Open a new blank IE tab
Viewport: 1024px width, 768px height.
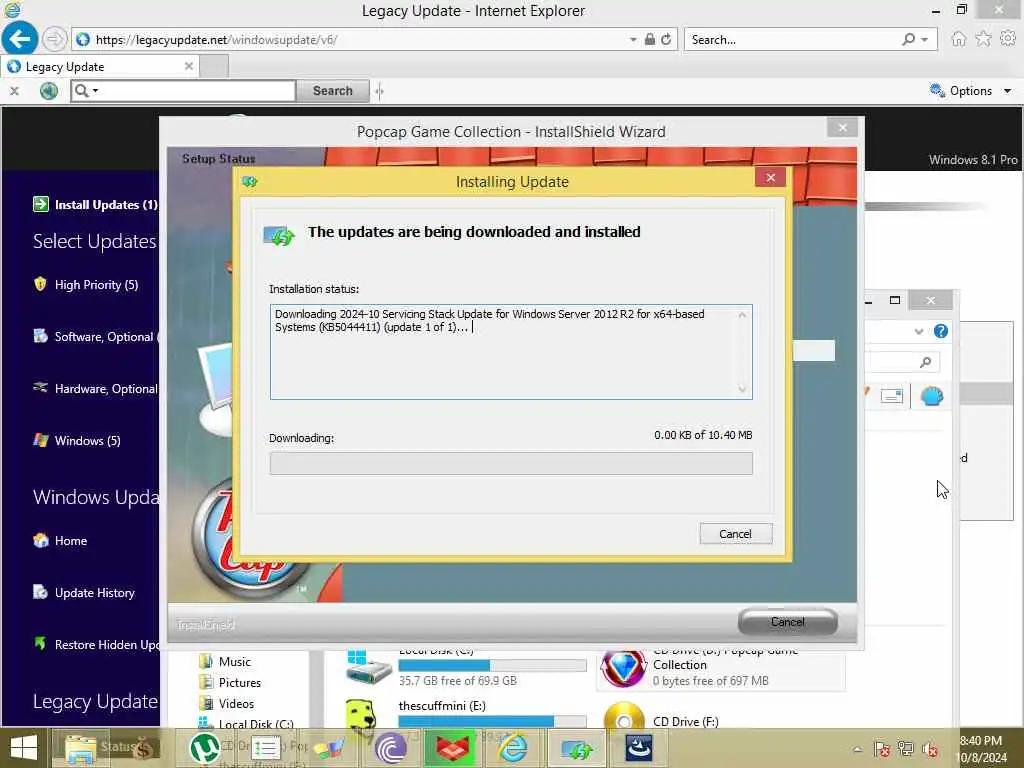point(214,67)
